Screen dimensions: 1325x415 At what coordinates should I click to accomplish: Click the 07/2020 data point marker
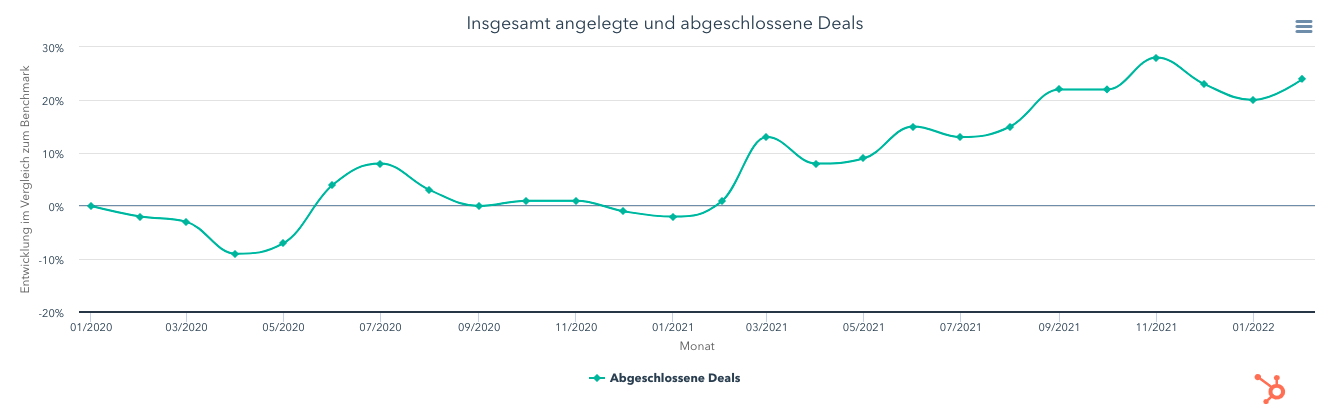coord(380,164)
